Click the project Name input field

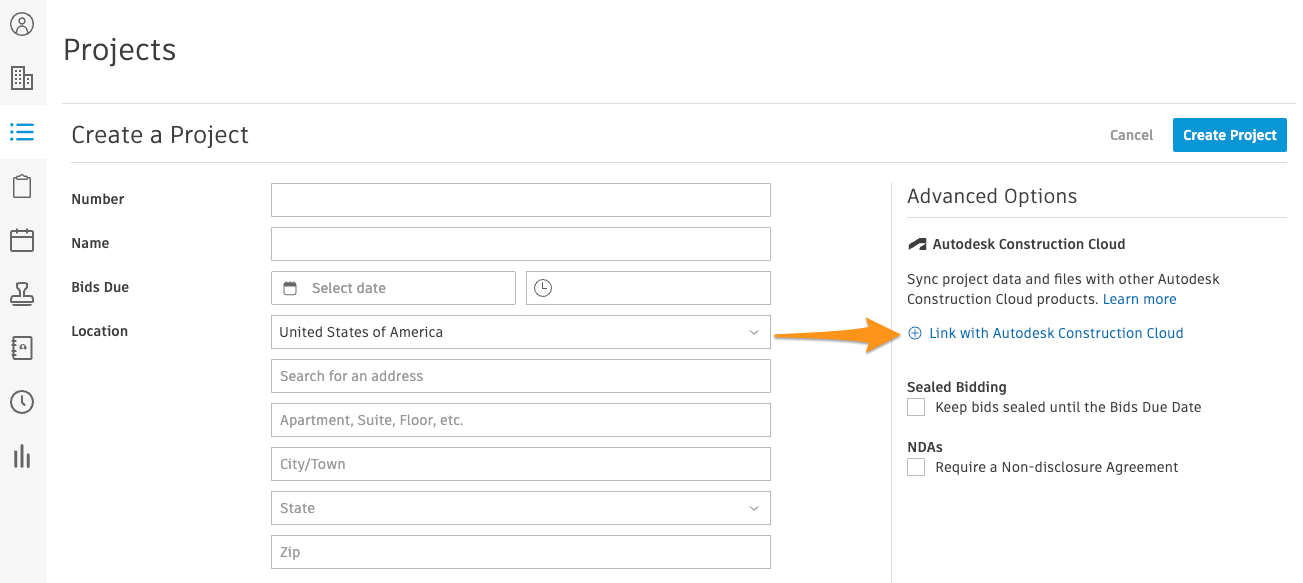pyautogui.click(x=521, y=244)
